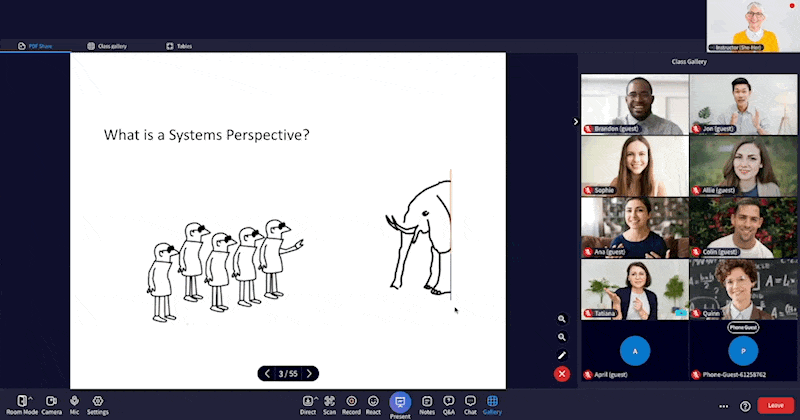Select Sophie's video tile
The image size is (800, 420).
pos(635,166)
